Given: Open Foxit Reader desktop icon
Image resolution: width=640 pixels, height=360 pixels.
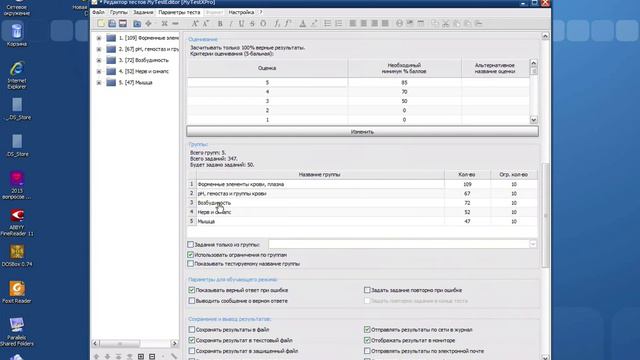Looking at the screenshot, I should pyautogui.click(x=17, y=292).
